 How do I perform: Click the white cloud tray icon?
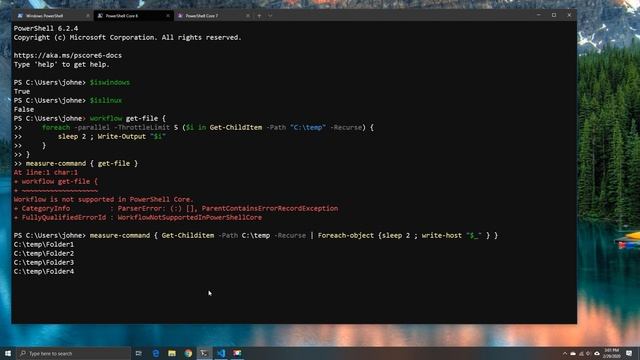[x=597, y=353]
